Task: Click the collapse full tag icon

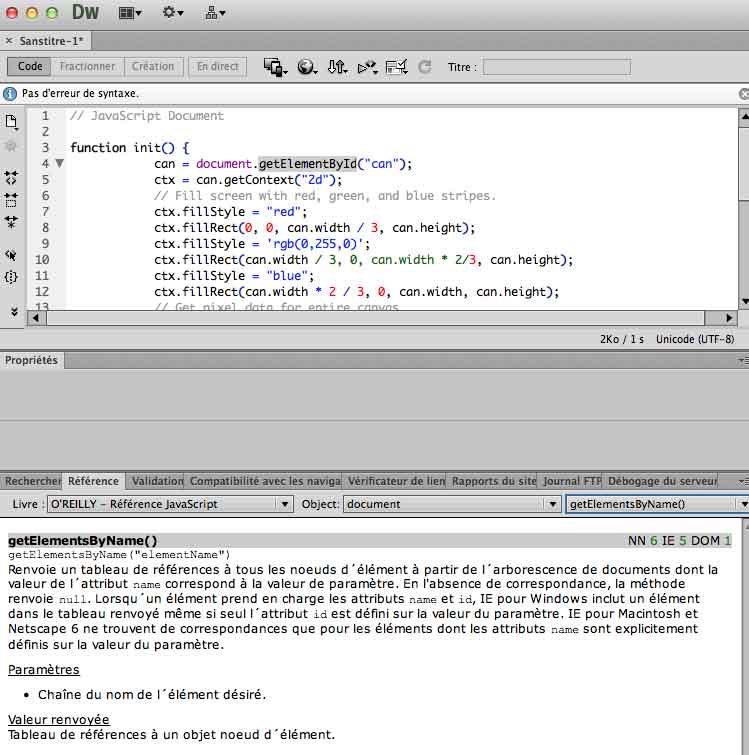Action: click(11, 177)
